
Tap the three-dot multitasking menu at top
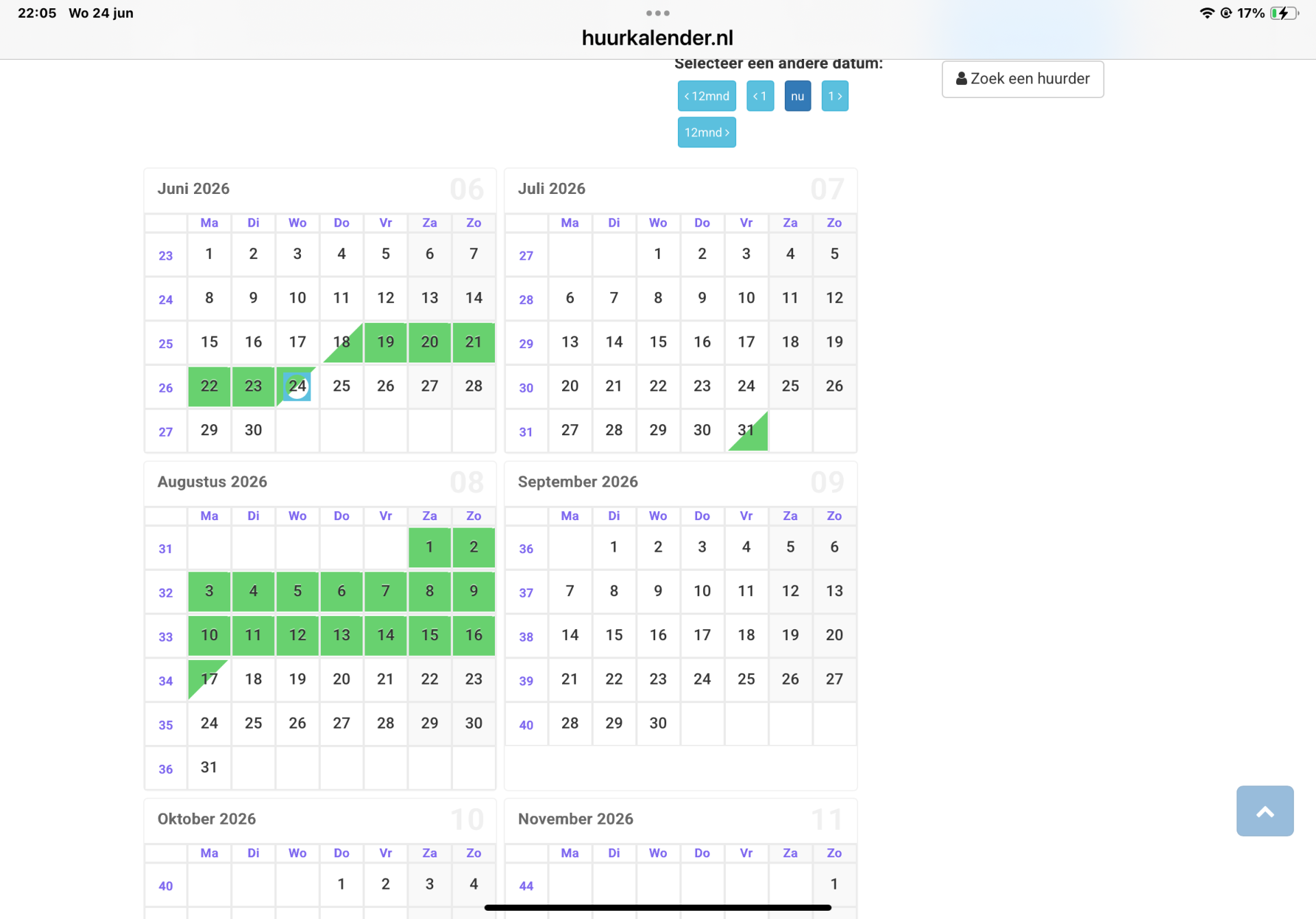tap(658, 13)
